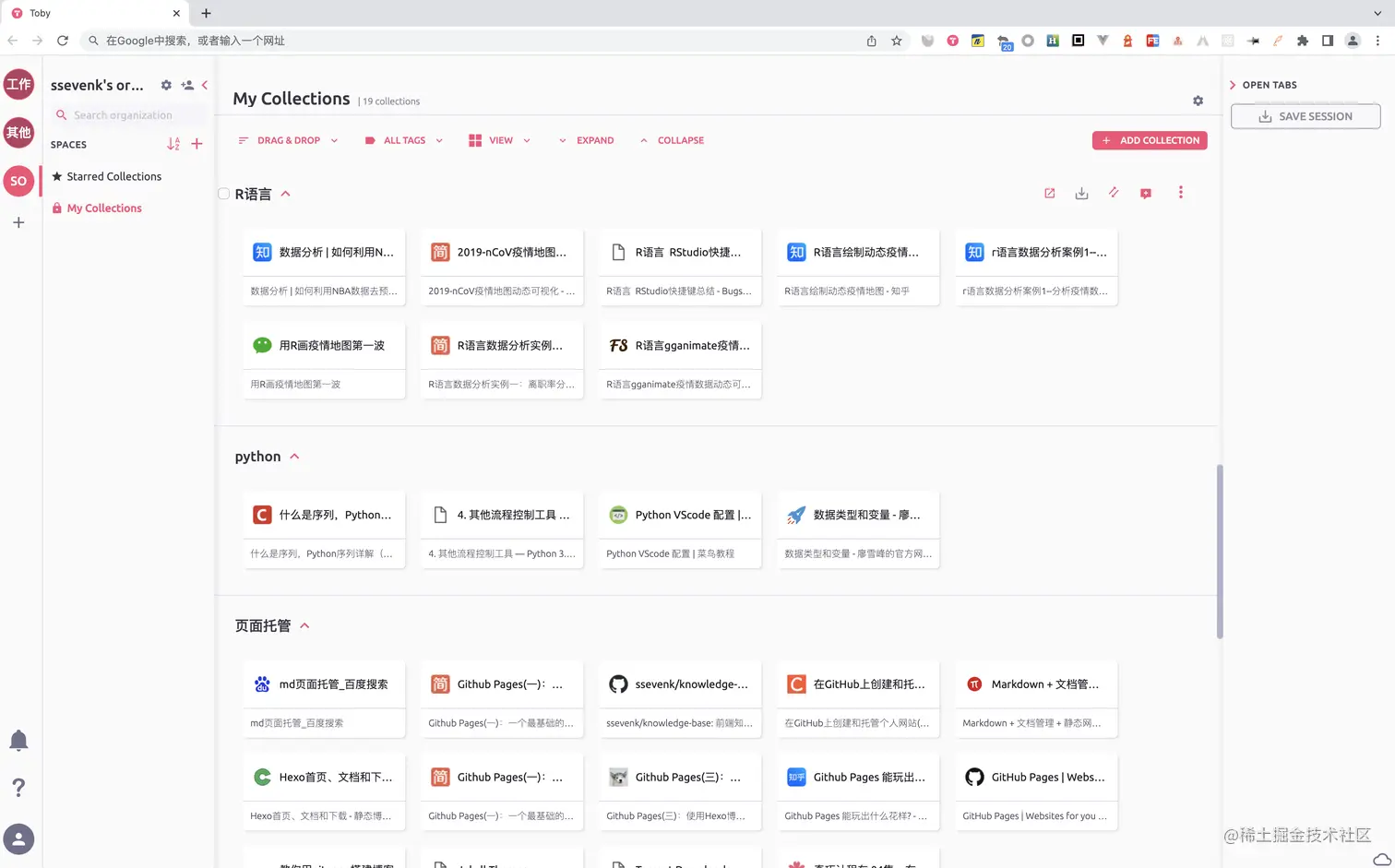The image size is (1395, 868).
Task: Switch to the 工作 organization avatar
Action: click(18, 84)
